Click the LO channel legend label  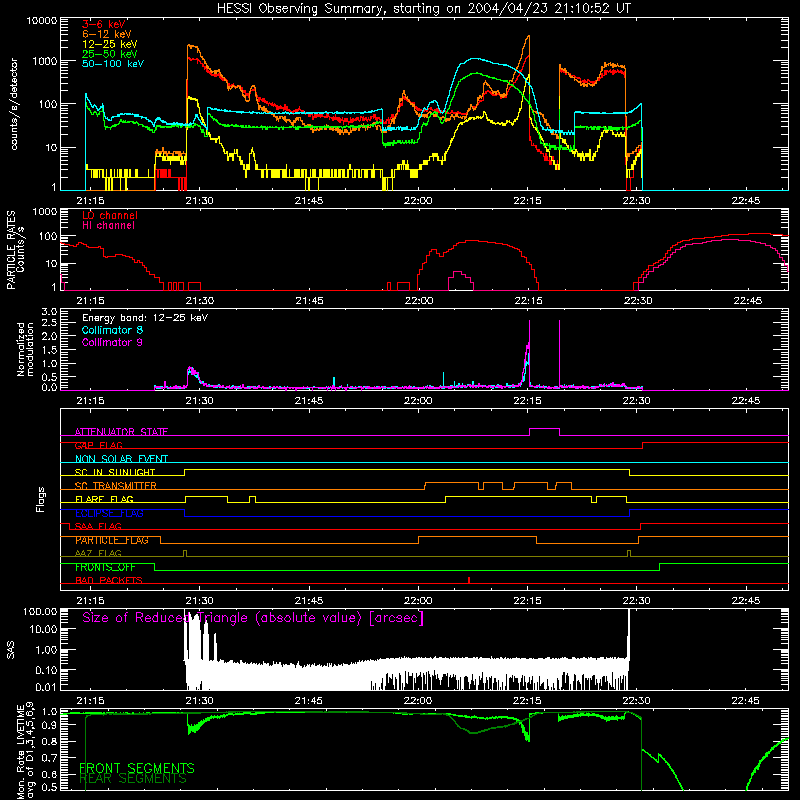click(110, 215)
